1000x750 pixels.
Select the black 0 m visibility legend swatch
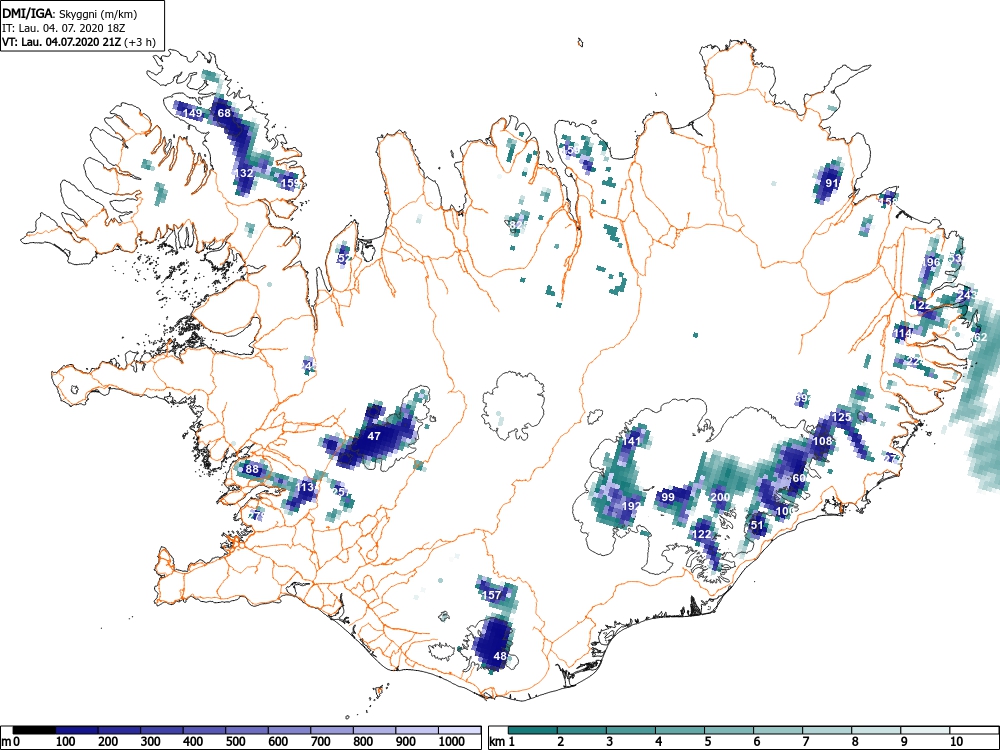pos(34,730)
